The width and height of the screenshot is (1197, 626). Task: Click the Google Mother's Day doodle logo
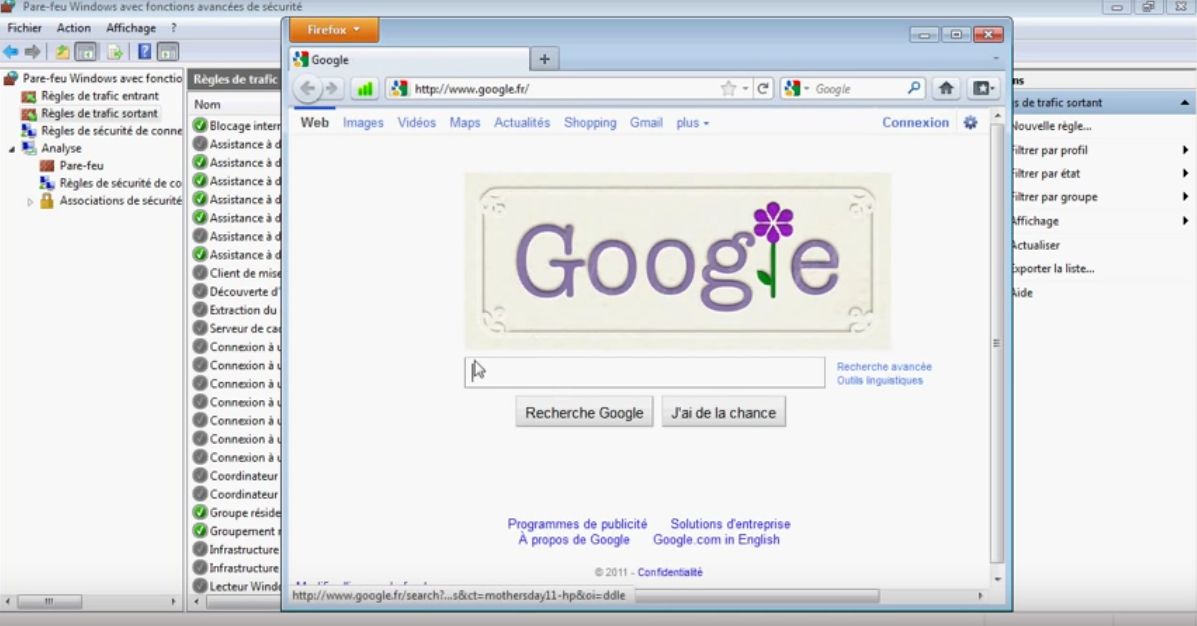(x=677, y=261)
